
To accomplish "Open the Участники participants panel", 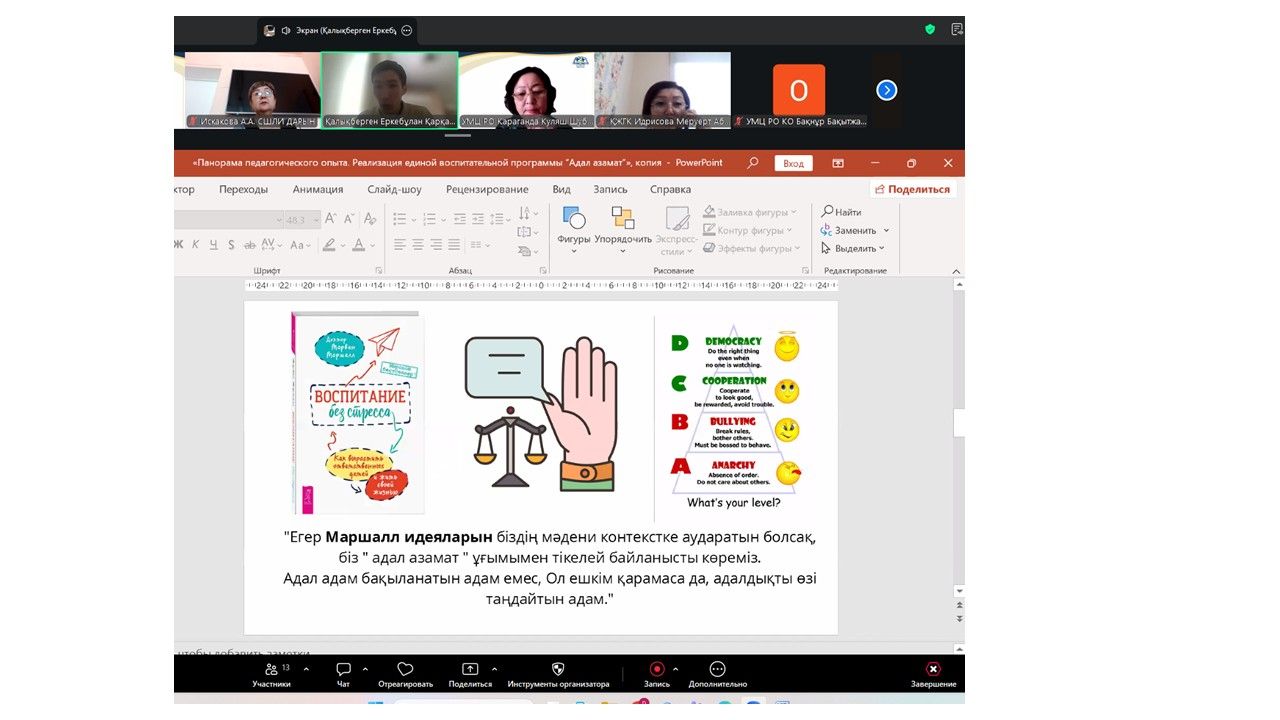I will click(271, 674).
